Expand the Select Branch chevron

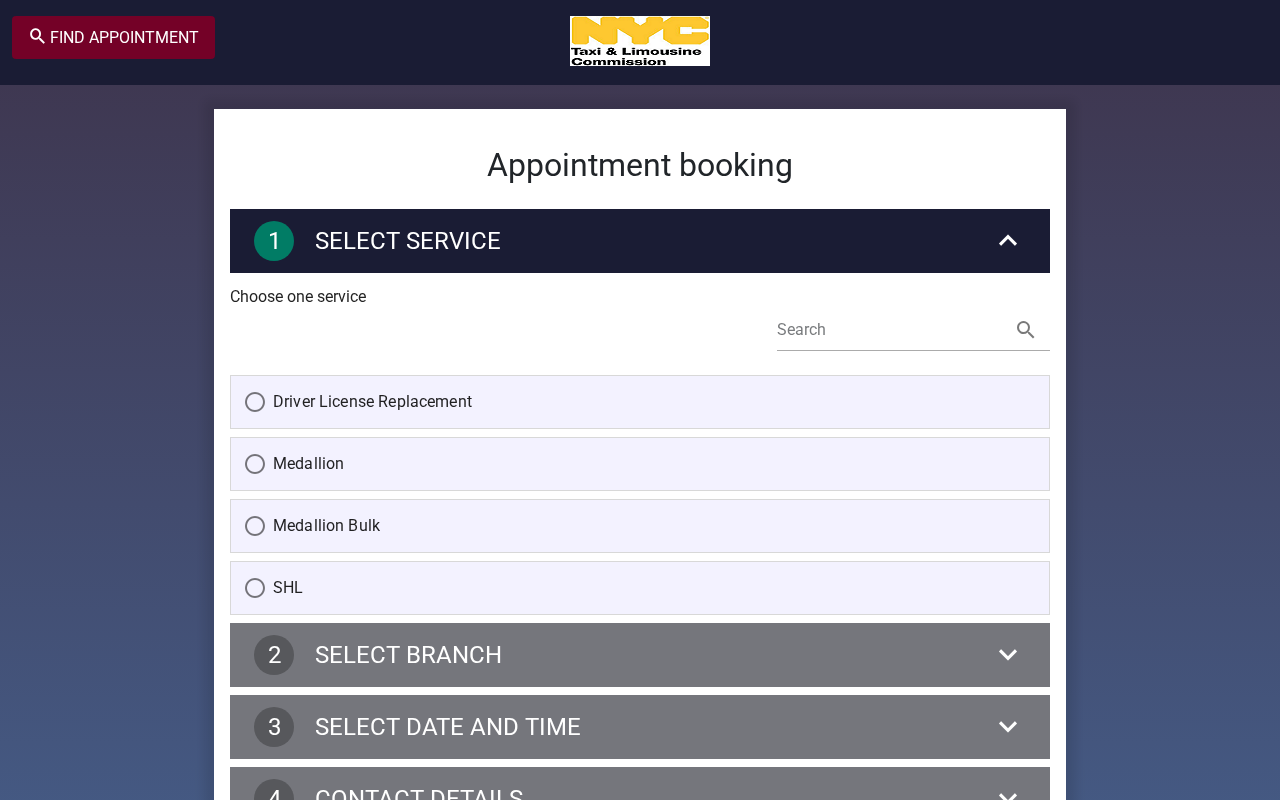1008,655
